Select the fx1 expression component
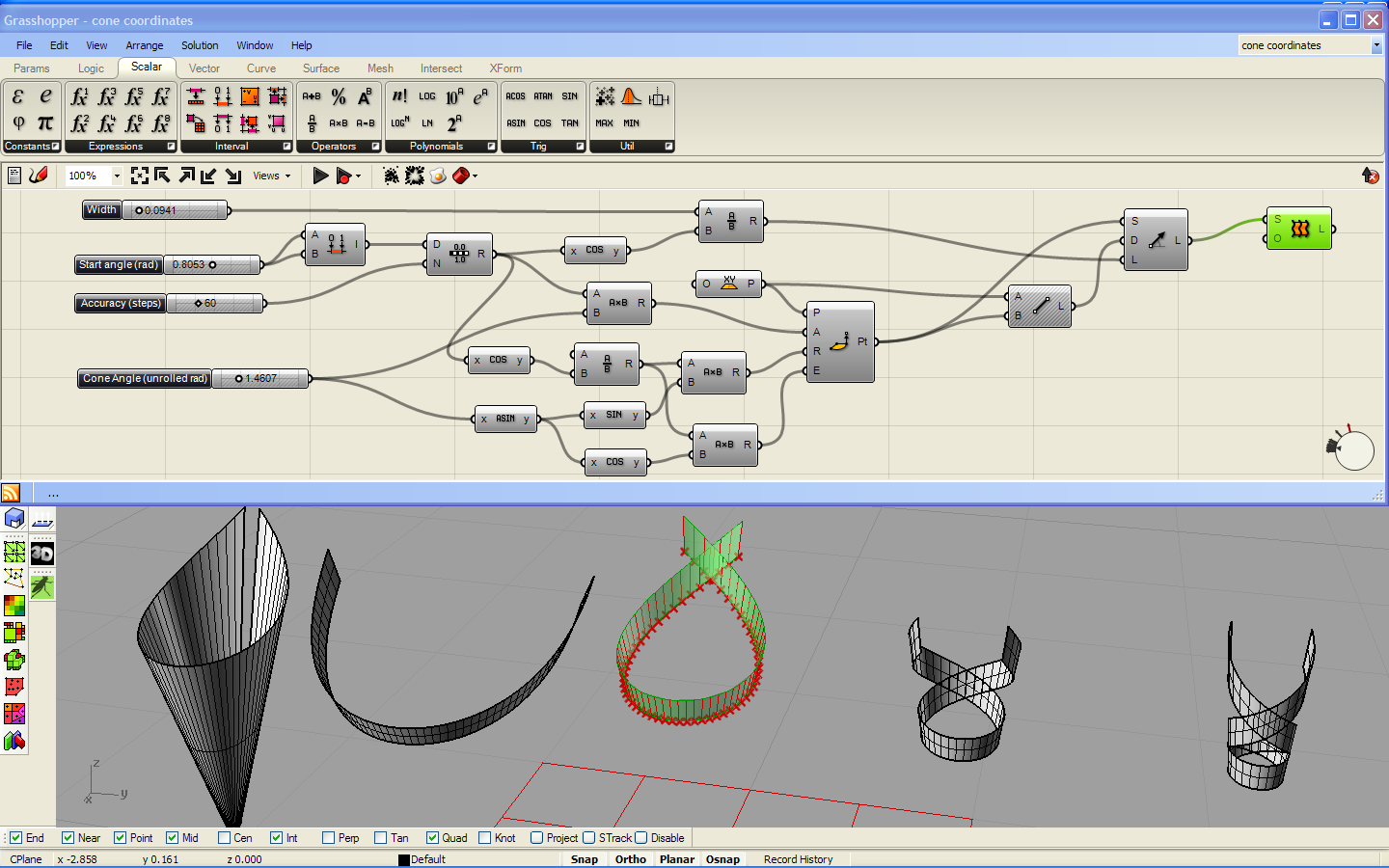 pos(81,95)
